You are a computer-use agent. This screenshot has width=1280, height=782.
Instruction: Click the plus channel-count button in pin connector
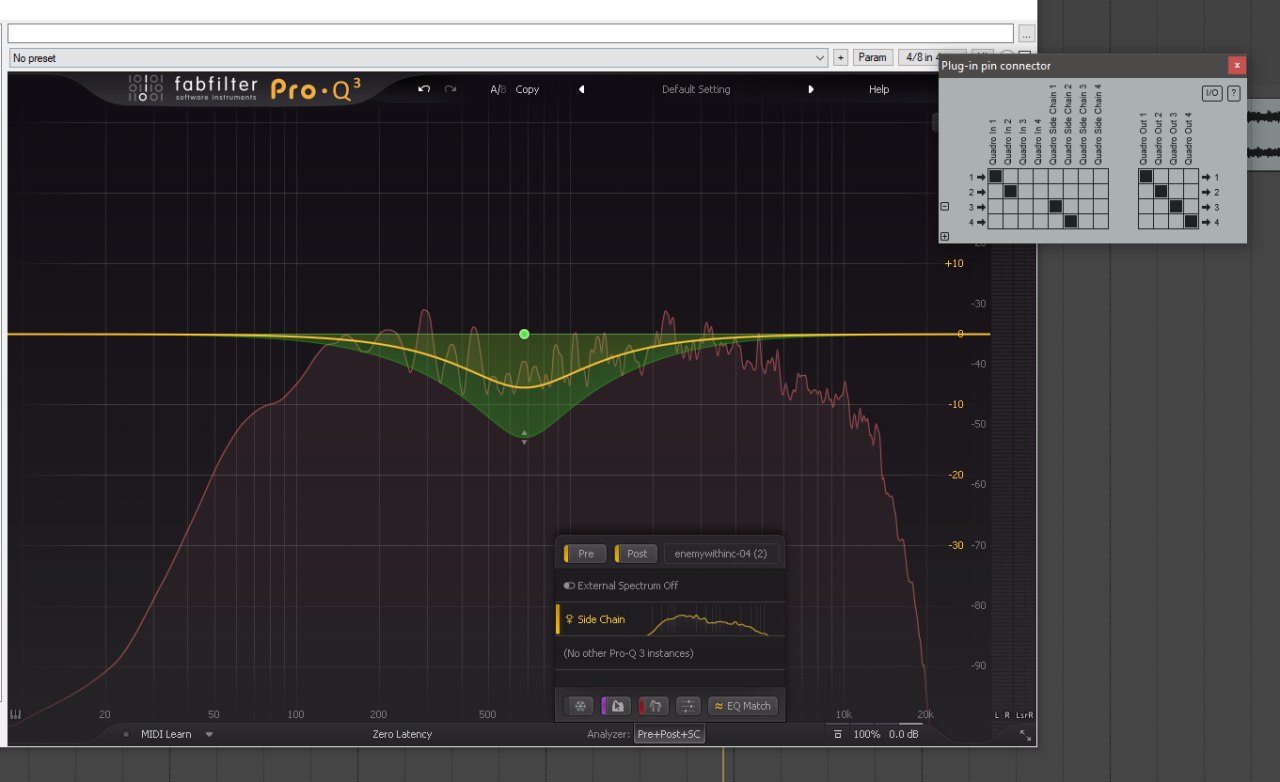(945, 236)
